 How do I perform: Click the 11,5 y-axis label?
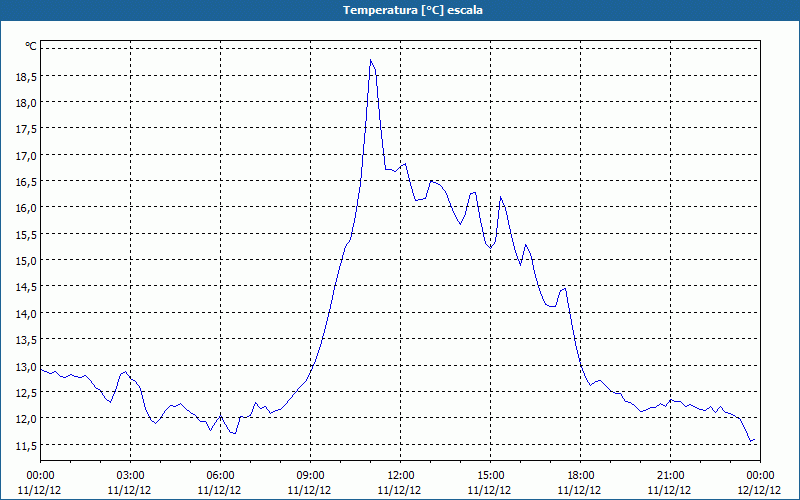click(x=27, y=446)
